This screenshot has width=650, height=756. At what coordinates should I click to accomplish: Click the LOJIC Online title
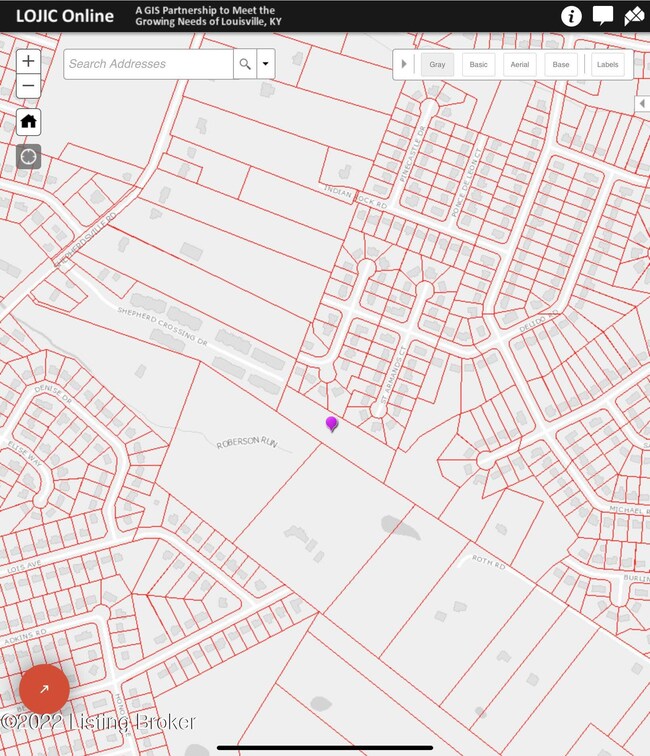pos(65,16)
